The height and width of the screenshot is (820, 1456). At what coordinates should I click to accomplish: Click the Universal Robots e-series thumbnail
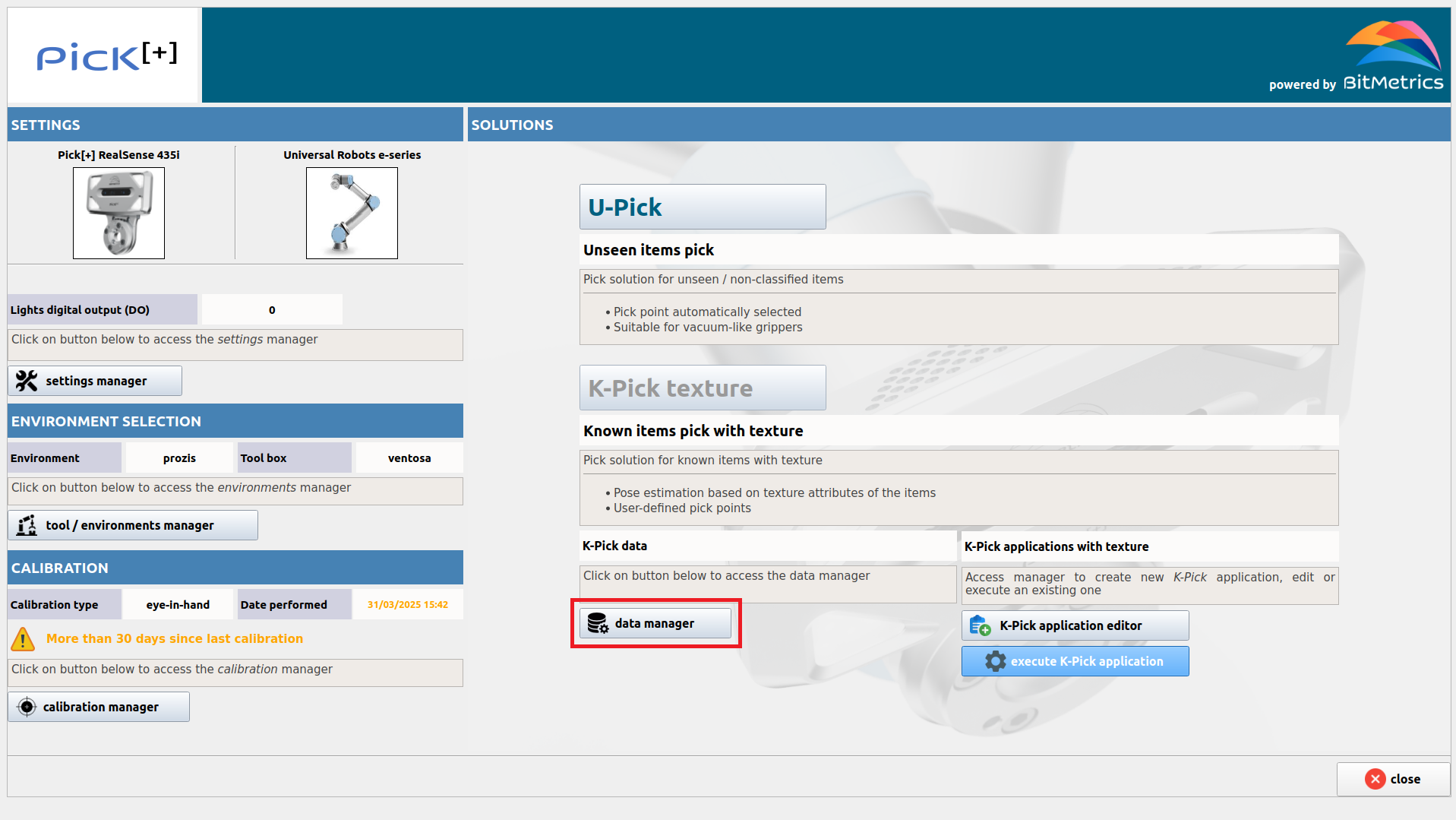(x=352, y=213)
